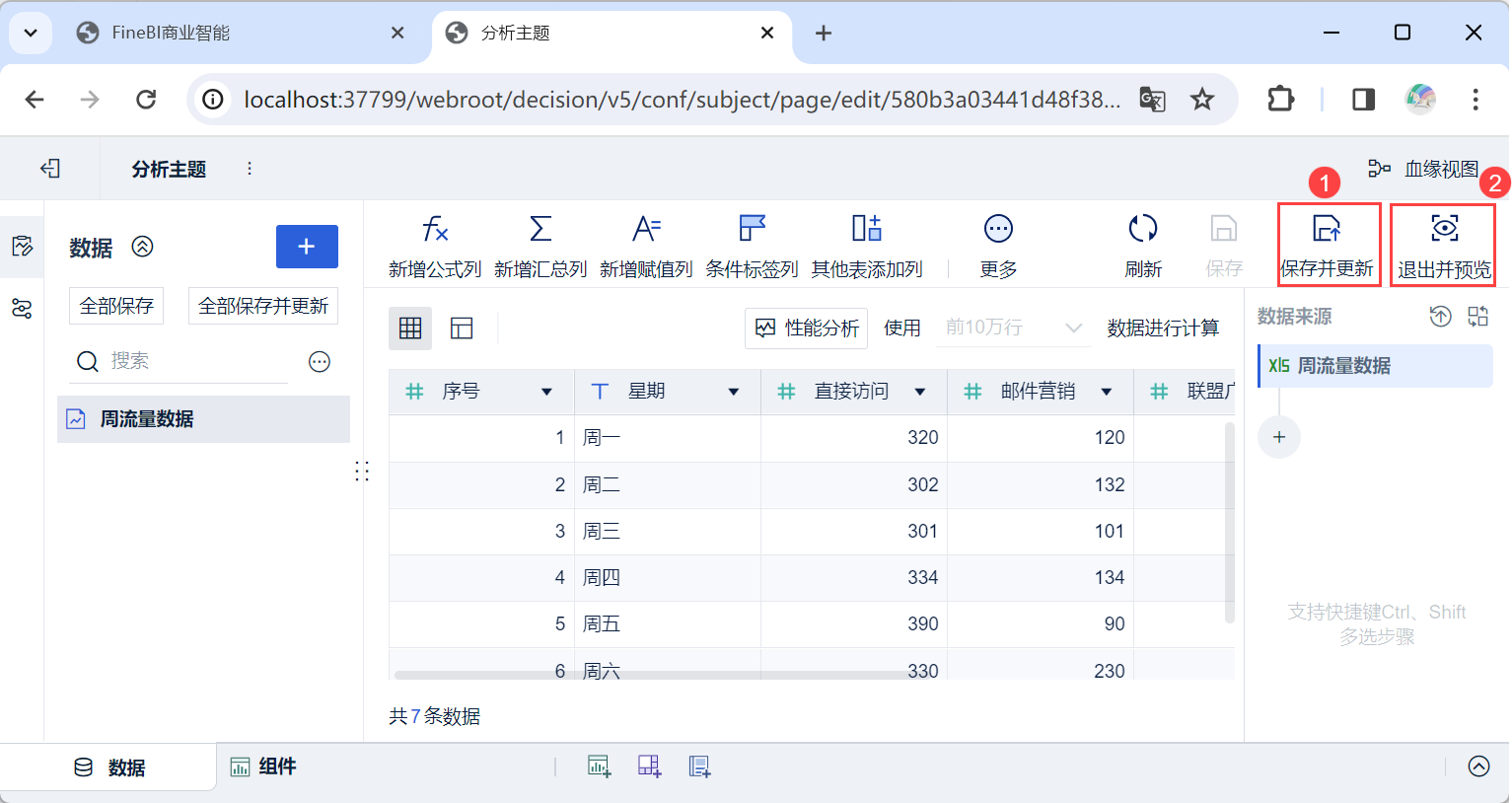
Task: Close the FineBI商业智能 tab
Action: [397, 33]
